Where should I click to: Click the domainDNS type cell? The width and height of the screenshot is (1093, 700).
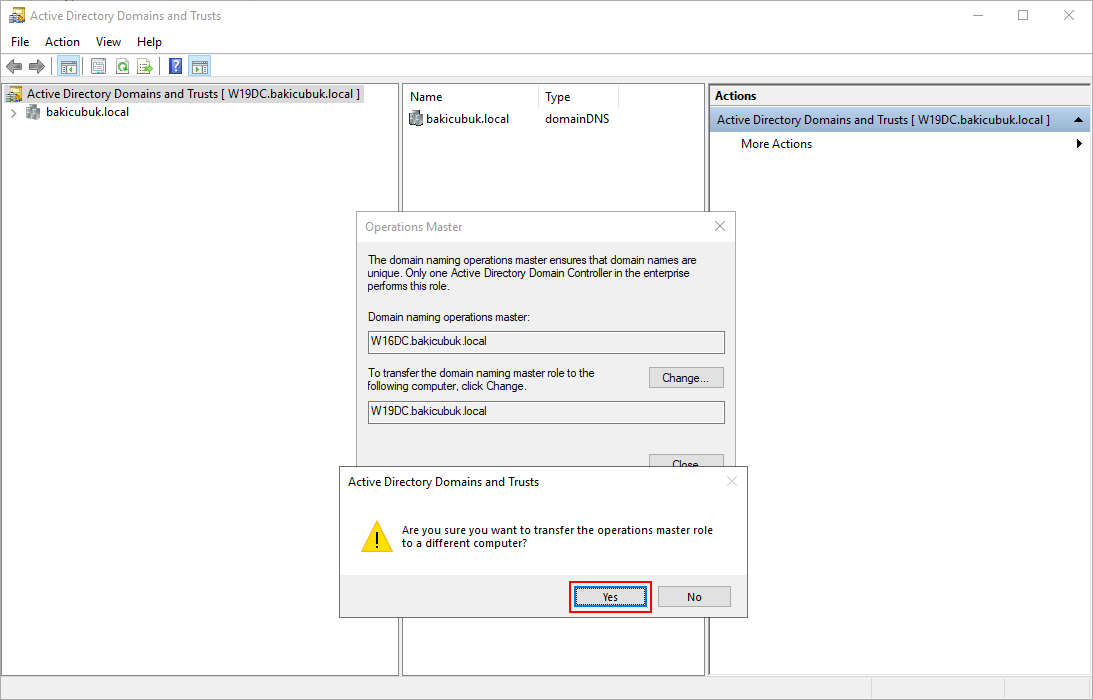click(577, 119)
